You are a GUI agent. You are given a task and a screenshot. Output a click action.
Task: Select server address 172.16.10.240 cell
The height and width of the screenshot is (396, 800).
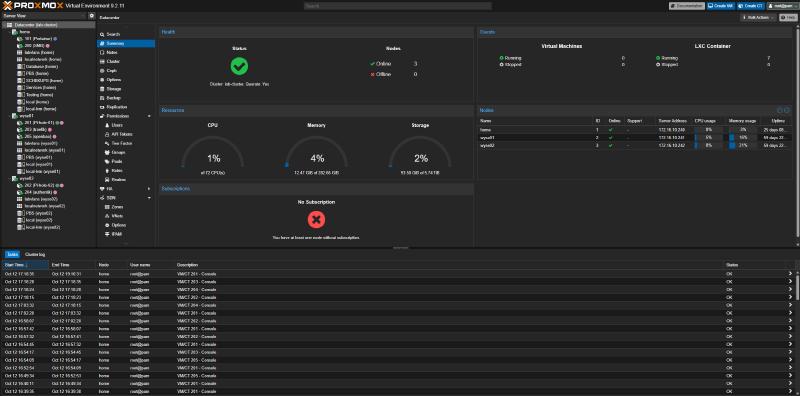click(673, 130)
